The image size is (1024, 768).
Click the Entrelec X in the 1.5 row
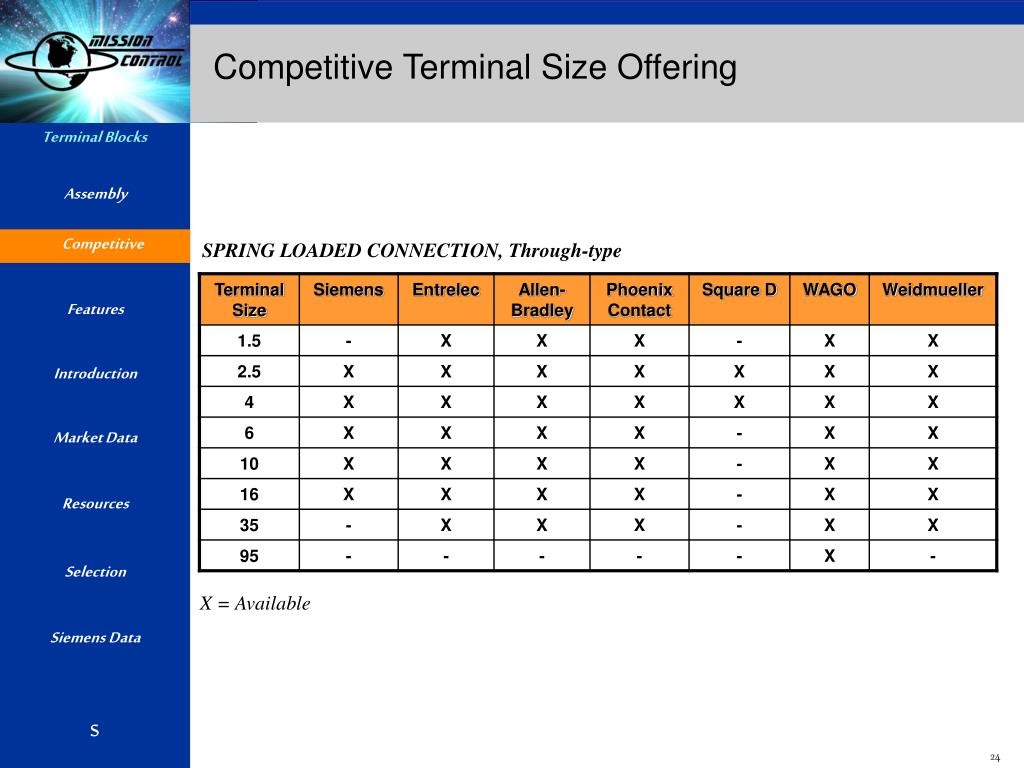446,341
